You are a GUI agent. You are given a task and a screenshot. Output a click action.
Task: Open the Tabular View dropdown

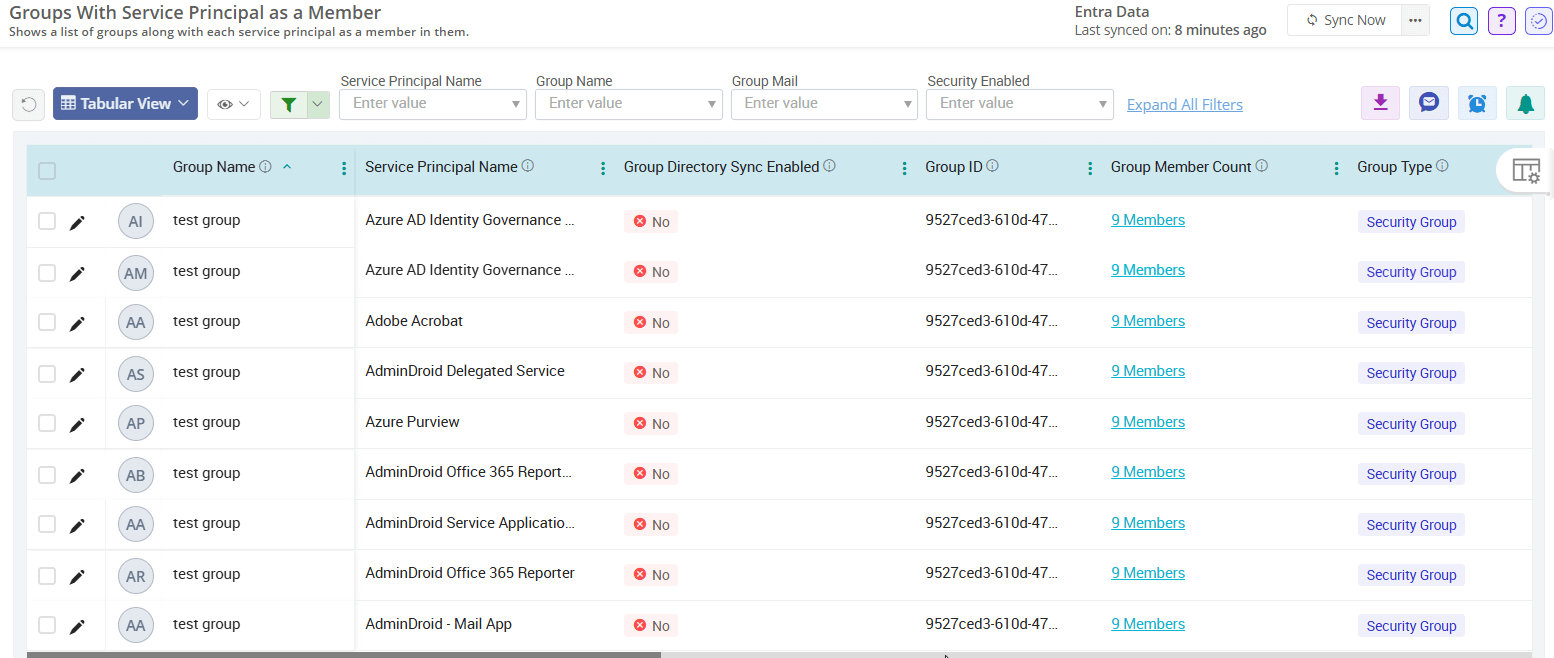point(124,103)
